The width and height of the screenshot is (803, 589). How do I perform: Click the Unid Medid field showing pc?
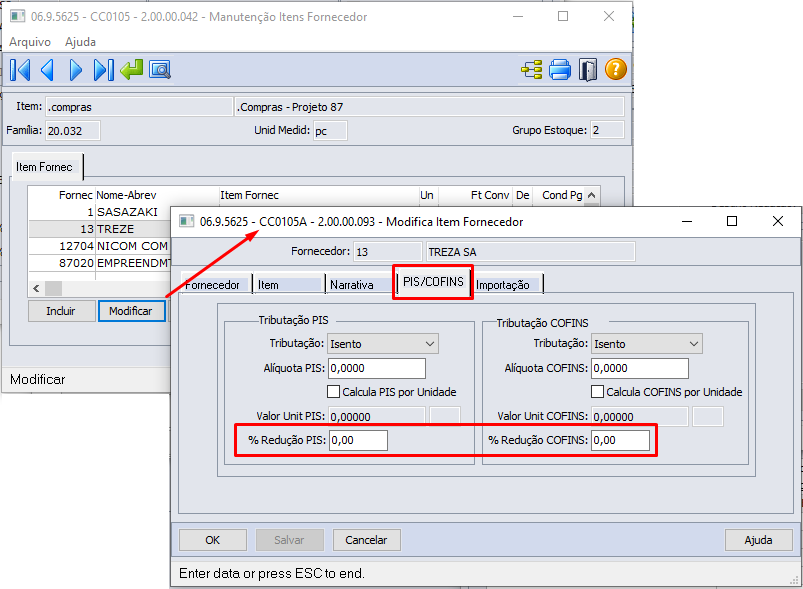point(330,131)
